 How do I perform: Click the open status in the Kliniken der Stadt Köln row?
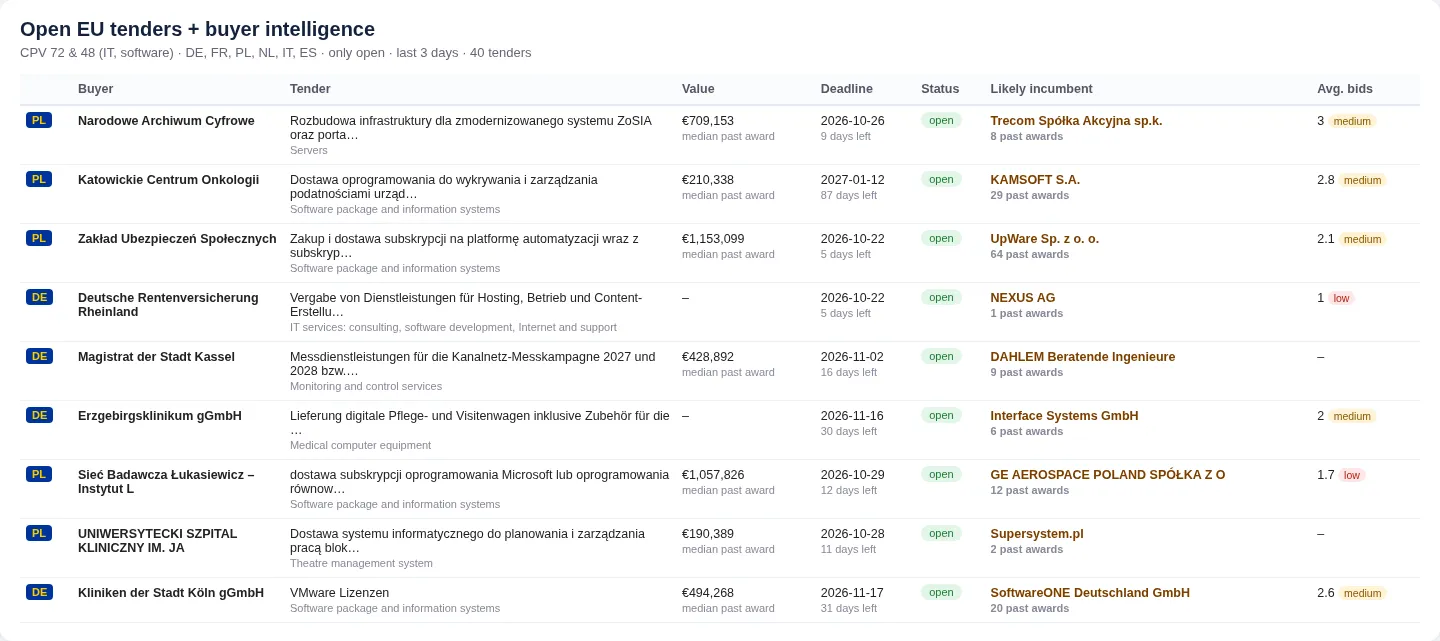tap(941, 592)
